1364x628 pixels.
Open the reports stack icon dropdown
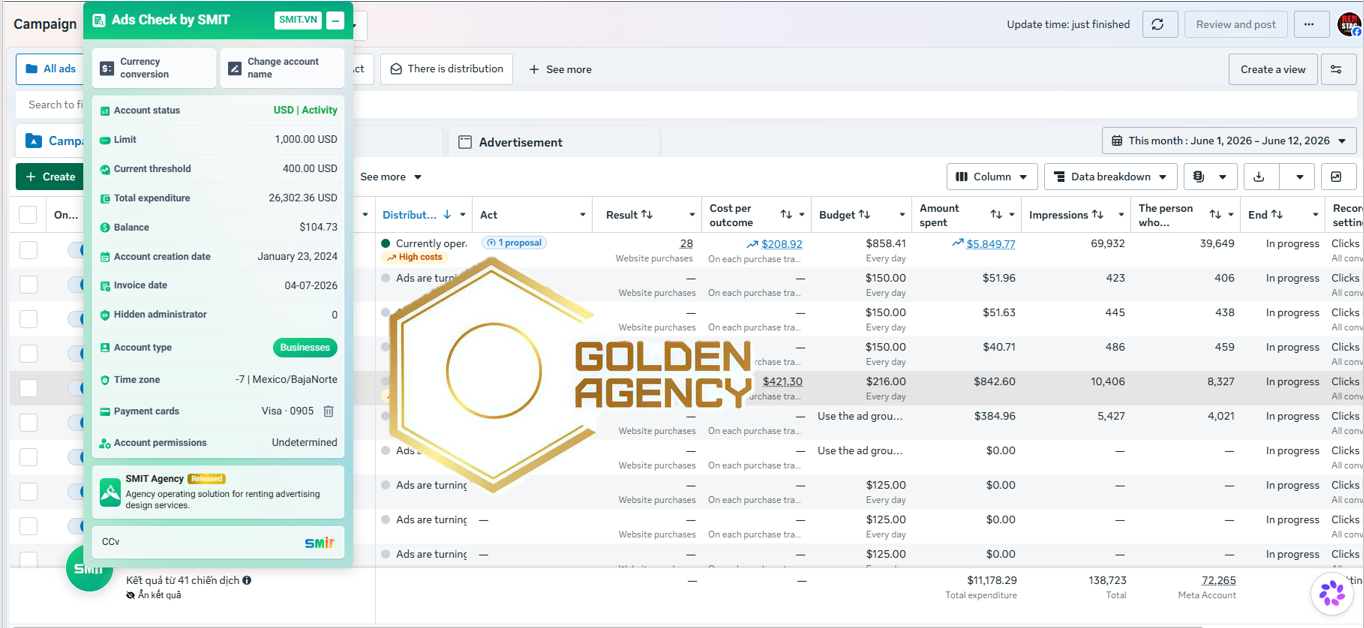[x=1210, y=177]
